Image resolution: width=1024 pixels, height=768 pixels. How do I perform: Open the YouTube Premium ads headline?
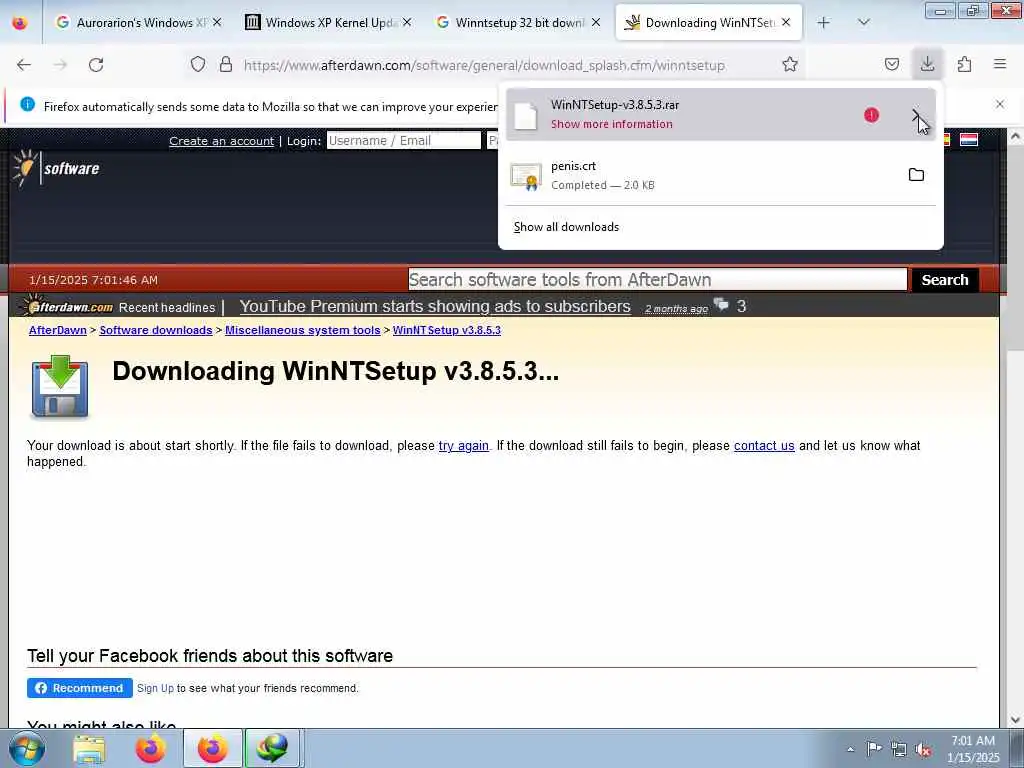435,306
